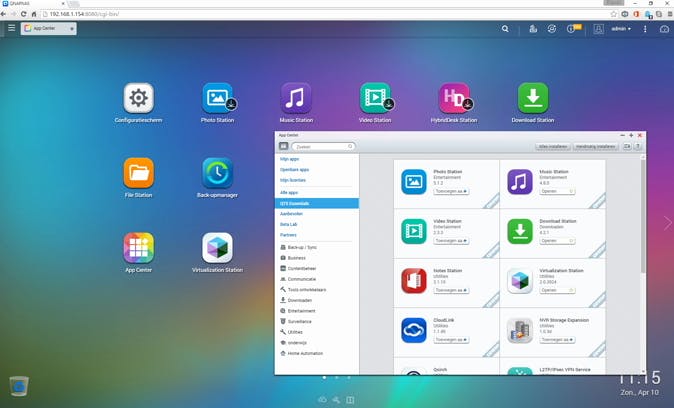Click Openen for Download Station
Viewport: 674px width, 408px height.
557,241
